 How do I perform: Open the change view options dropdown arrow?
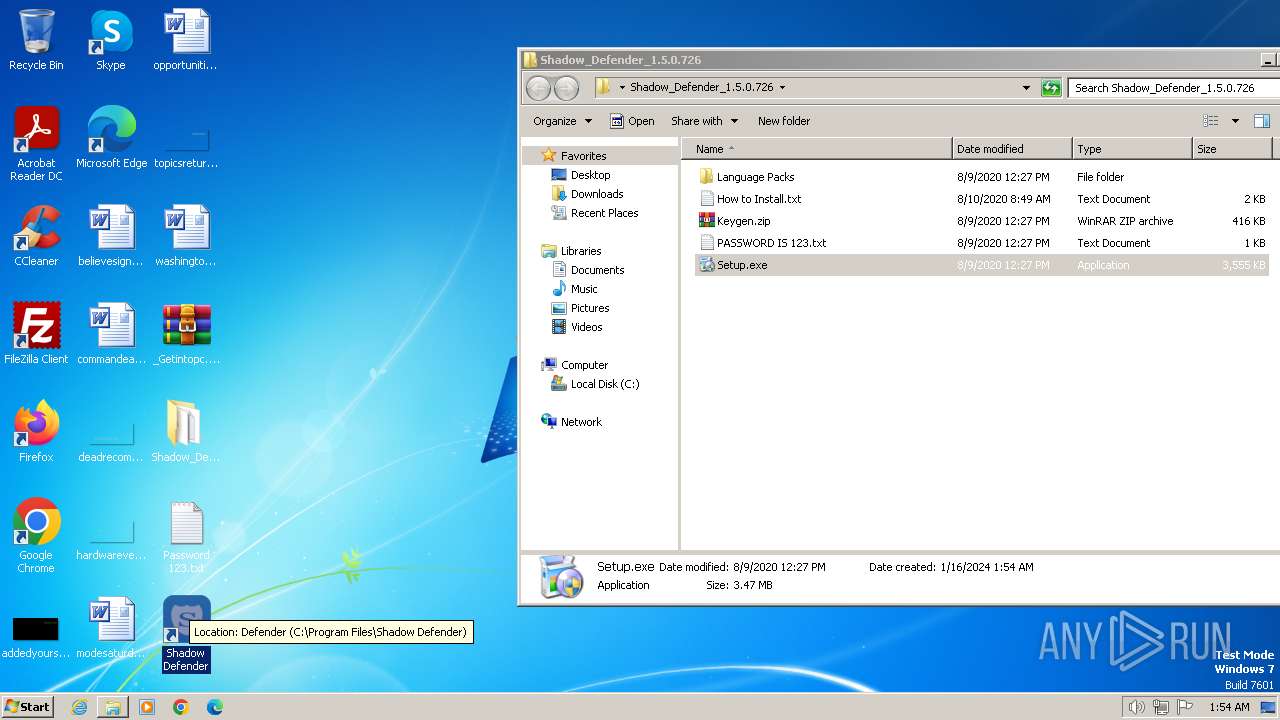1235,121
